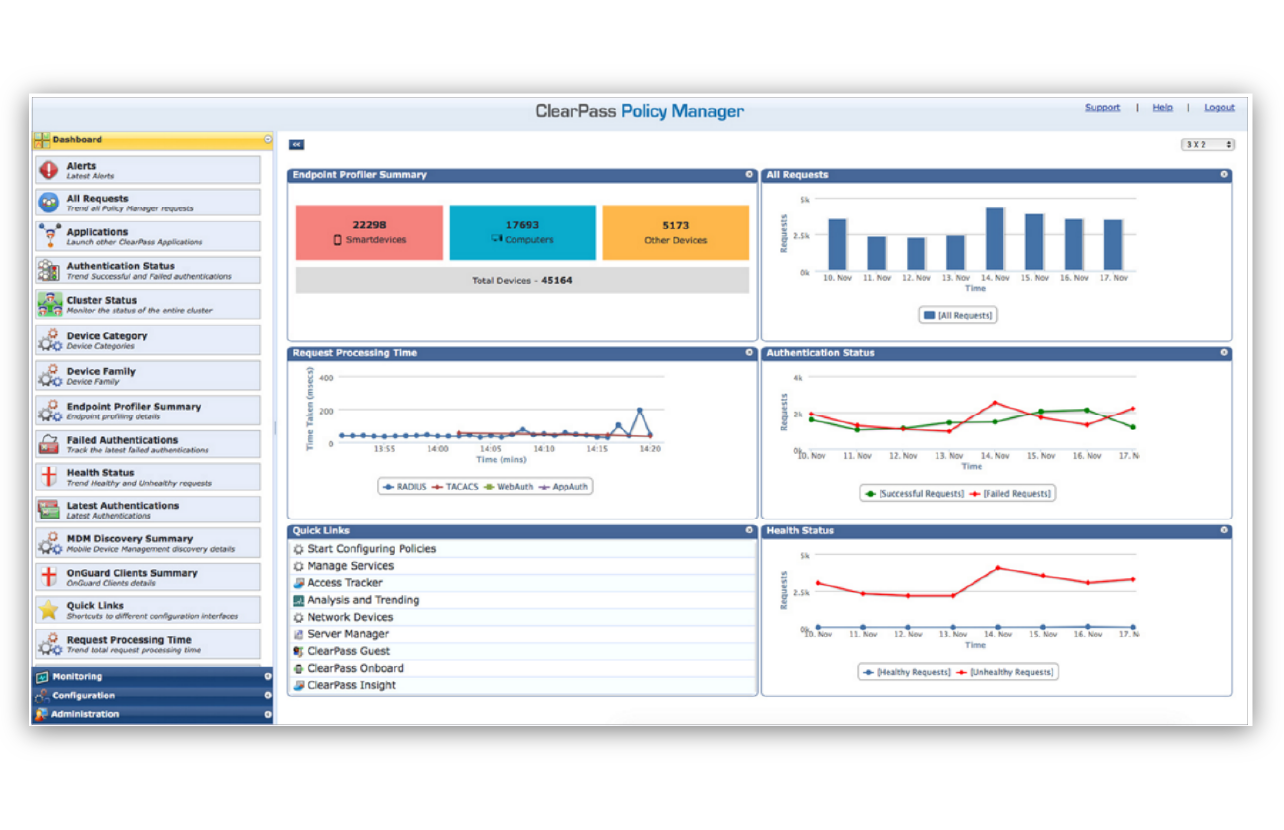The width and height of the screenshot is (1284, 830).
Task: Click the Logout link
Action: [x=1219, y=108]
